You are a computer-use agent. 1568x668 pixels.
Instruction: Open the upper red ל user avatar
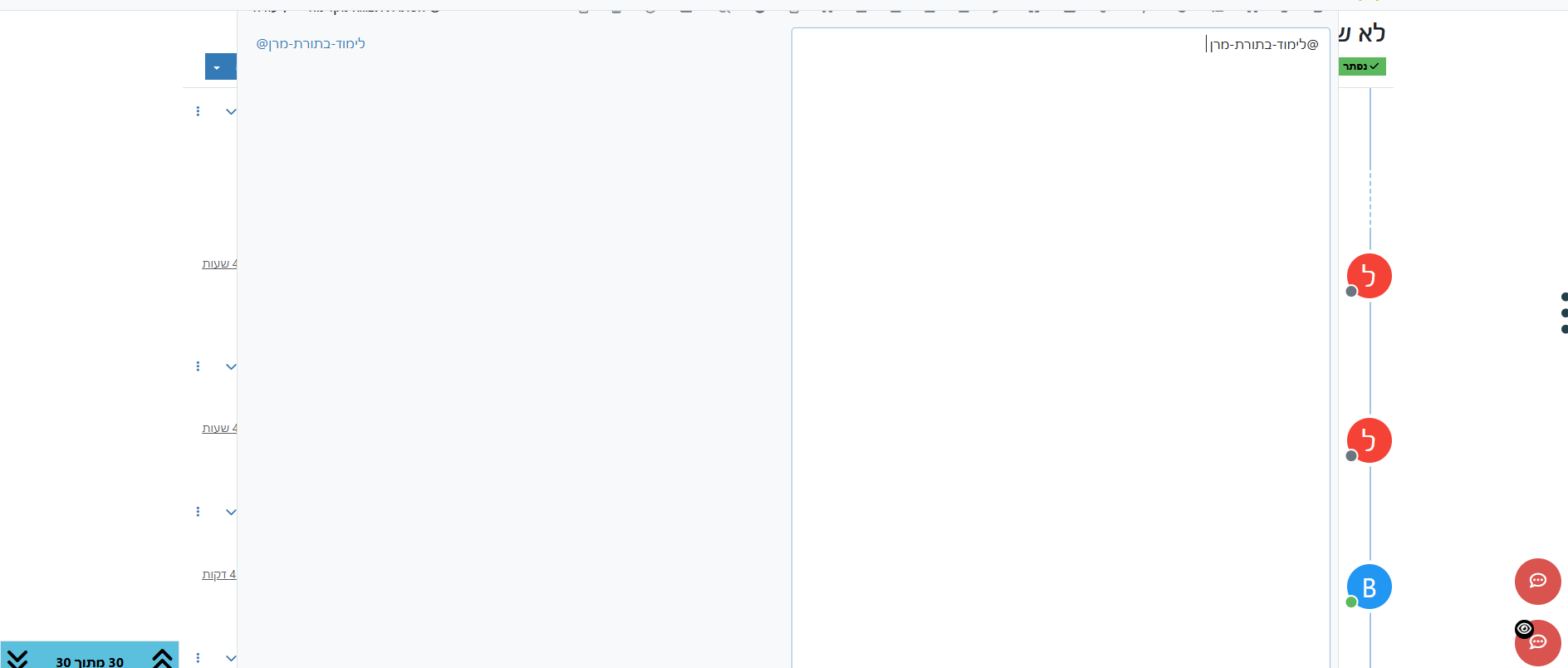tap(1369, 276)
